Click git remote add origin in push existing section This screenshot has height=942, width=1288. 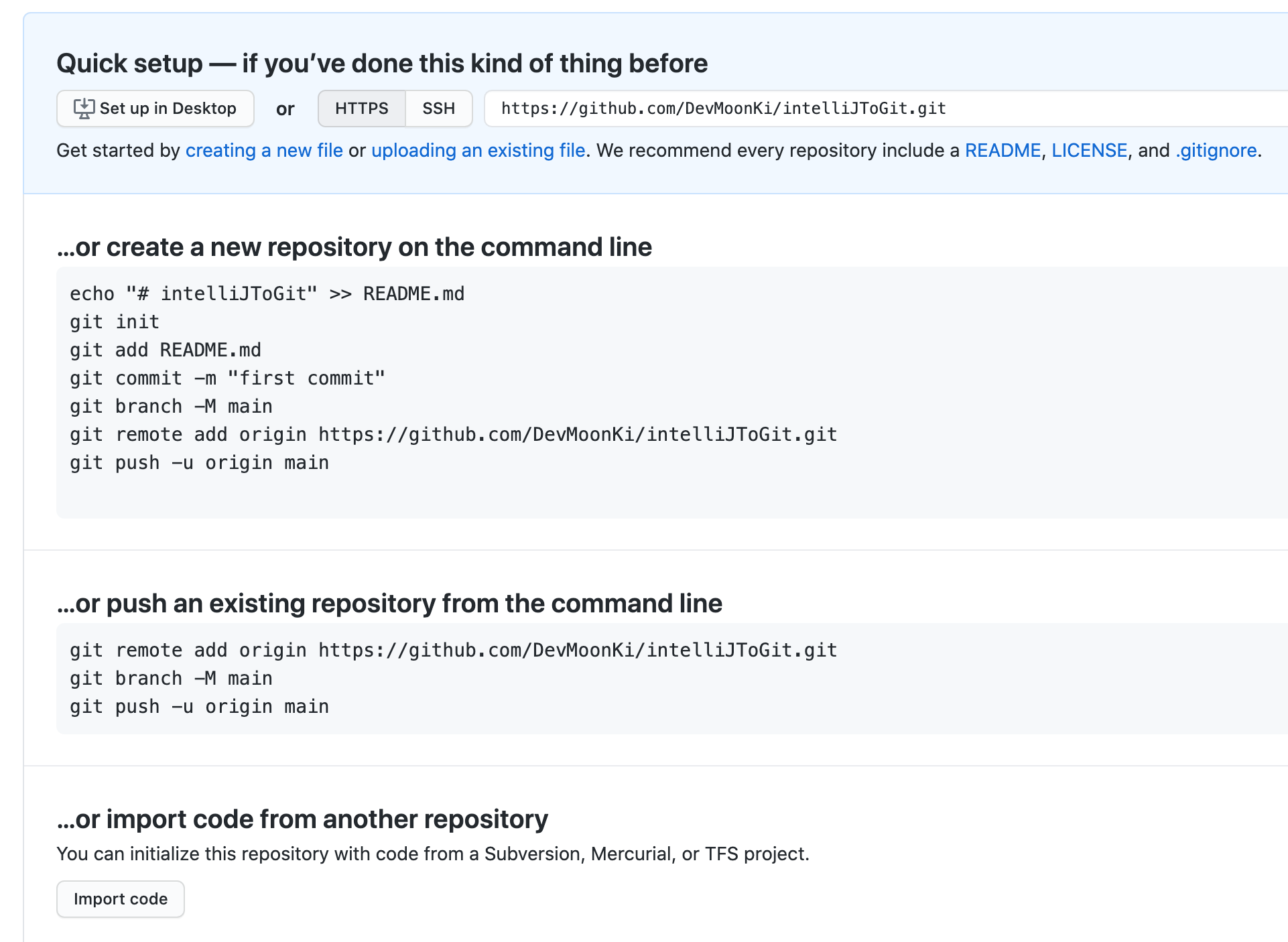[454, 651]
